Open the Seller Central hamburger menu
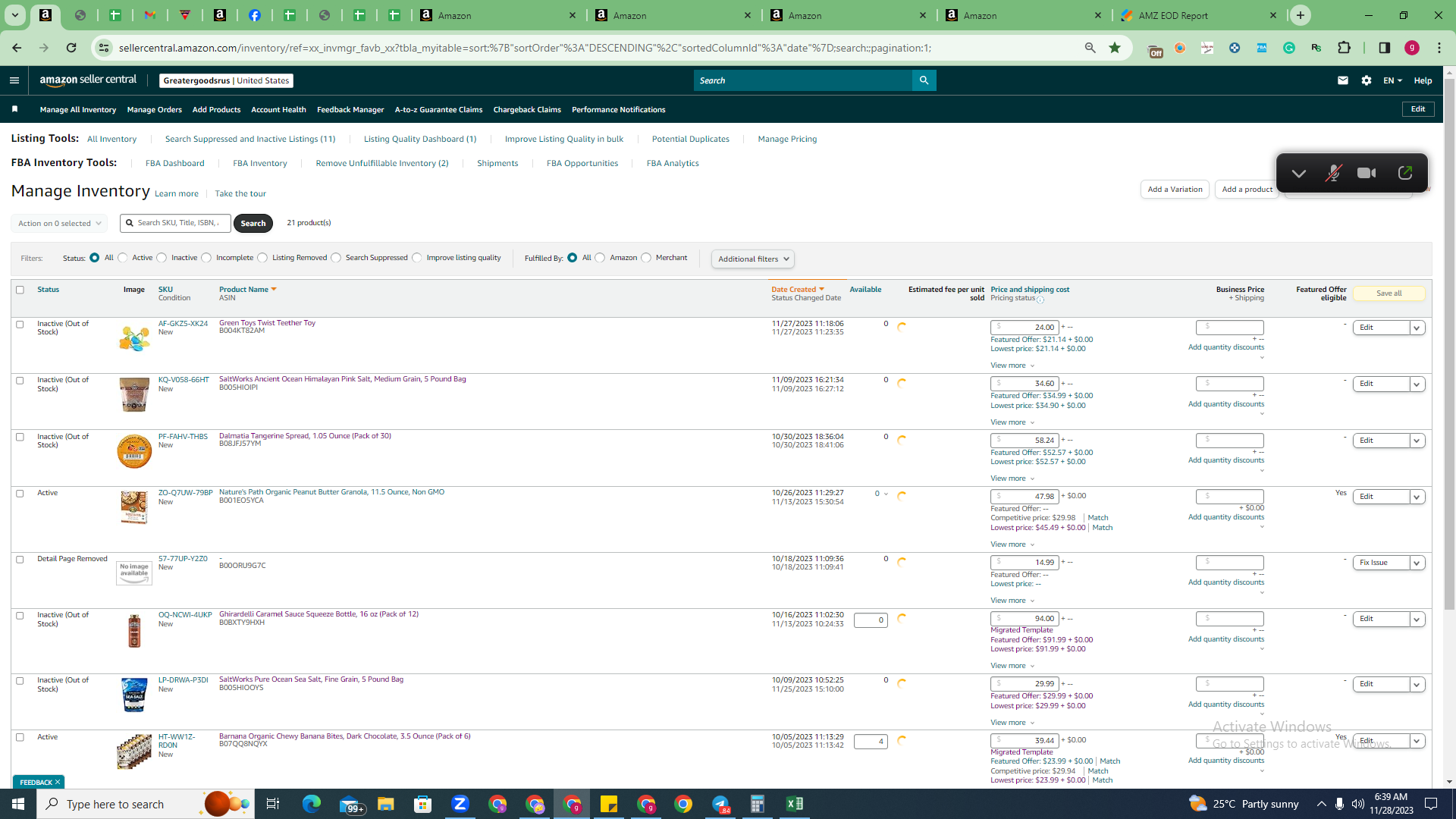The image size is (1456, 819). coord(14,80)
